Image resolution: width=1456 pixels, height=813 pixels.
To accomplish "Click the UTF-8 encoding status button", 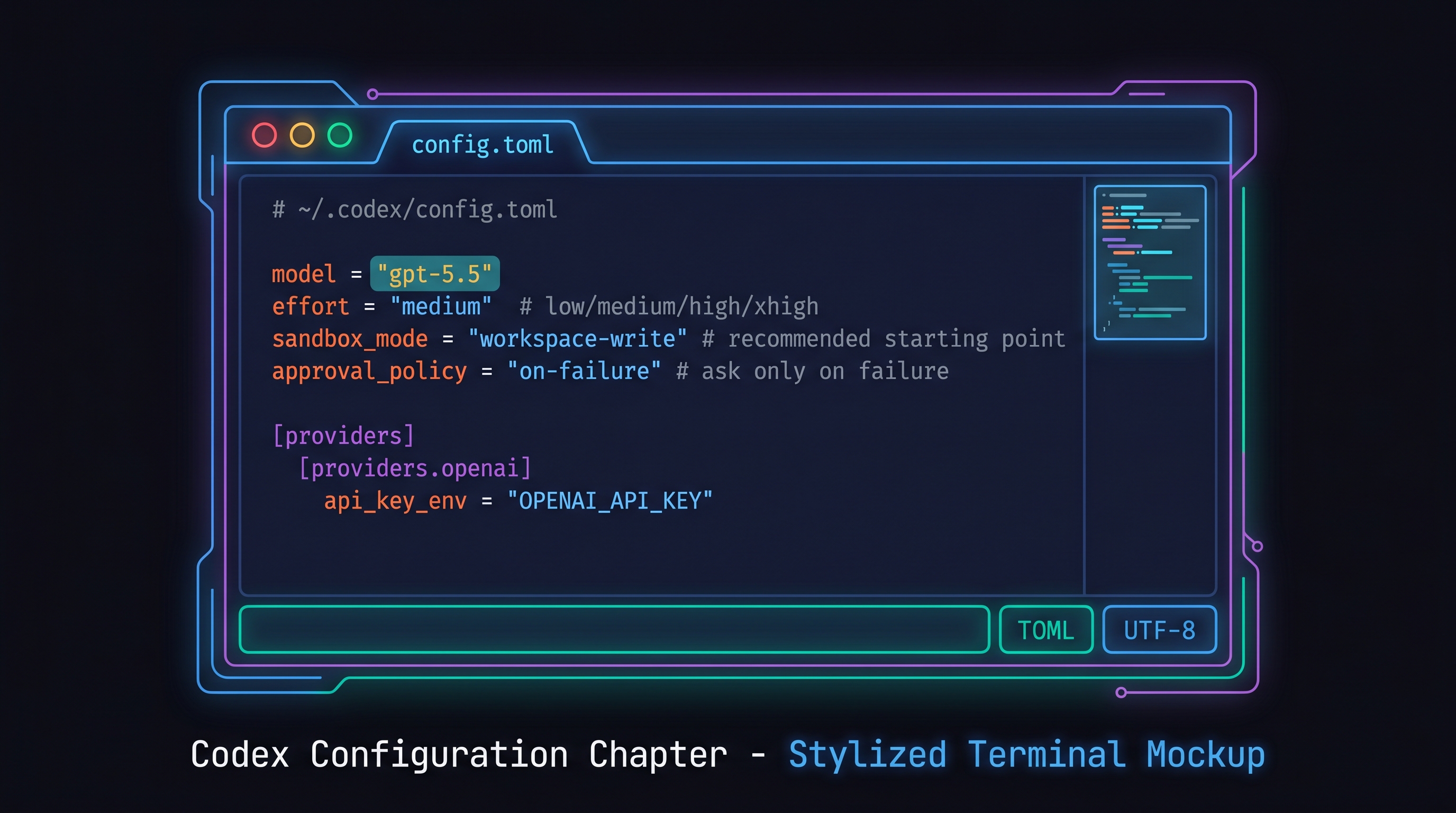I will (1159, 630).
